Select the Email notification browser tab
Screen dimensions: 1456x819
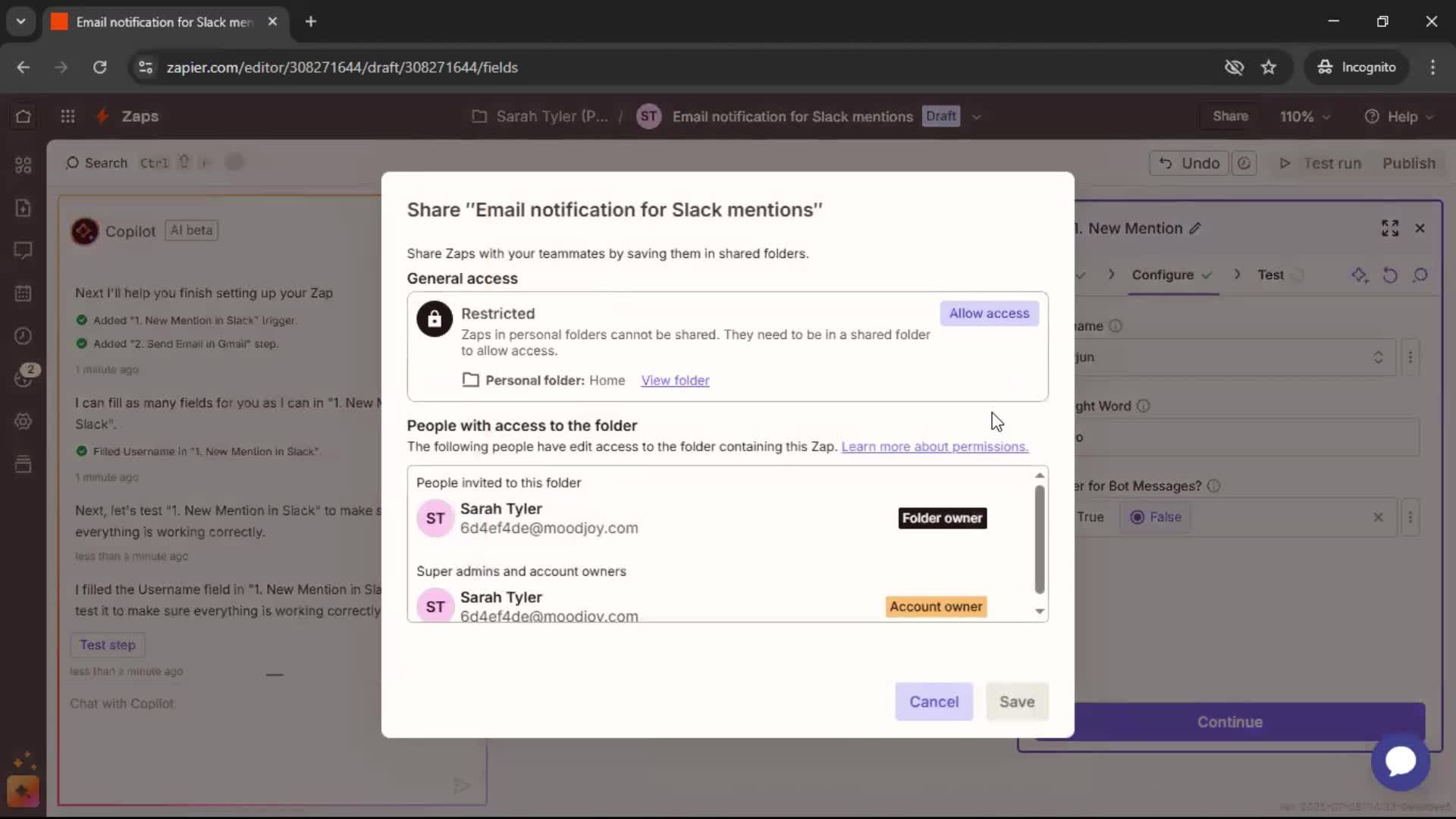[165, 22]
